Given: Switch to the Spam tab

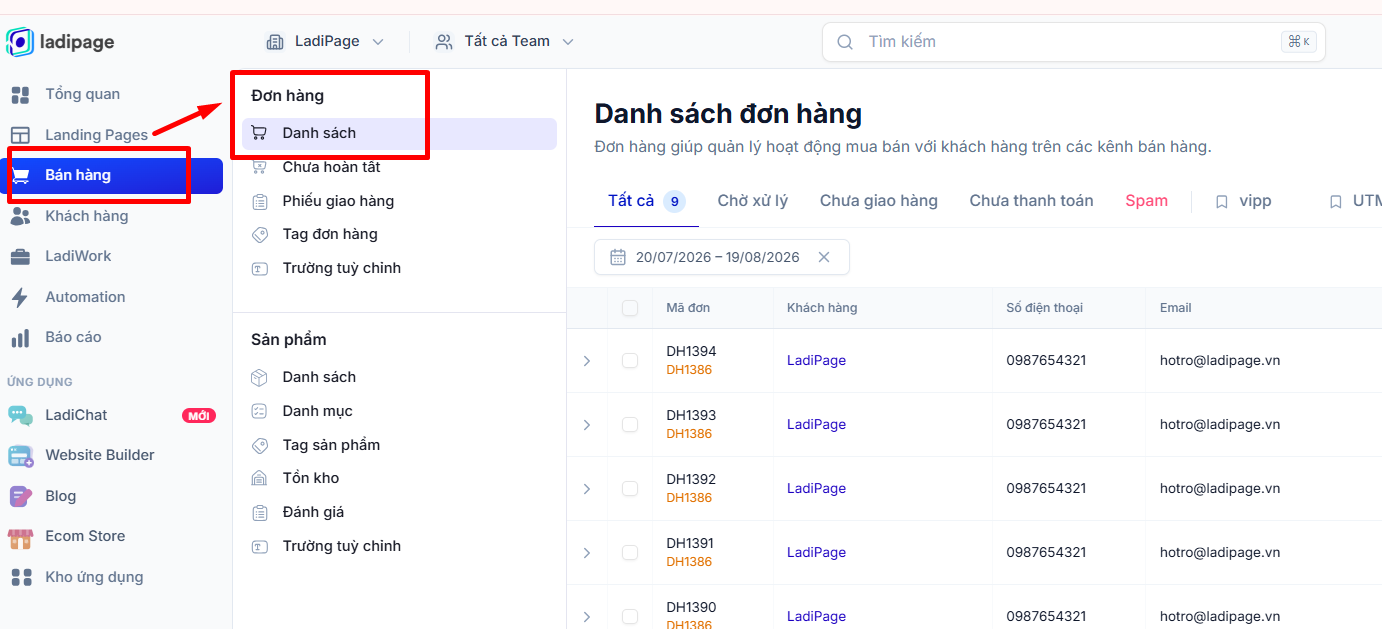Looking at the screenshot, I should point(1146,201).
